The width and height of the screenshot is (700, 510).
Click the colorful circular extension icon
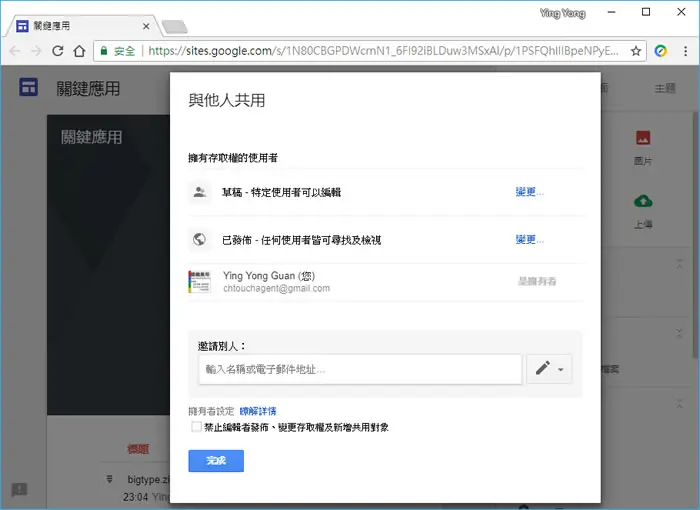pos(661,51)
